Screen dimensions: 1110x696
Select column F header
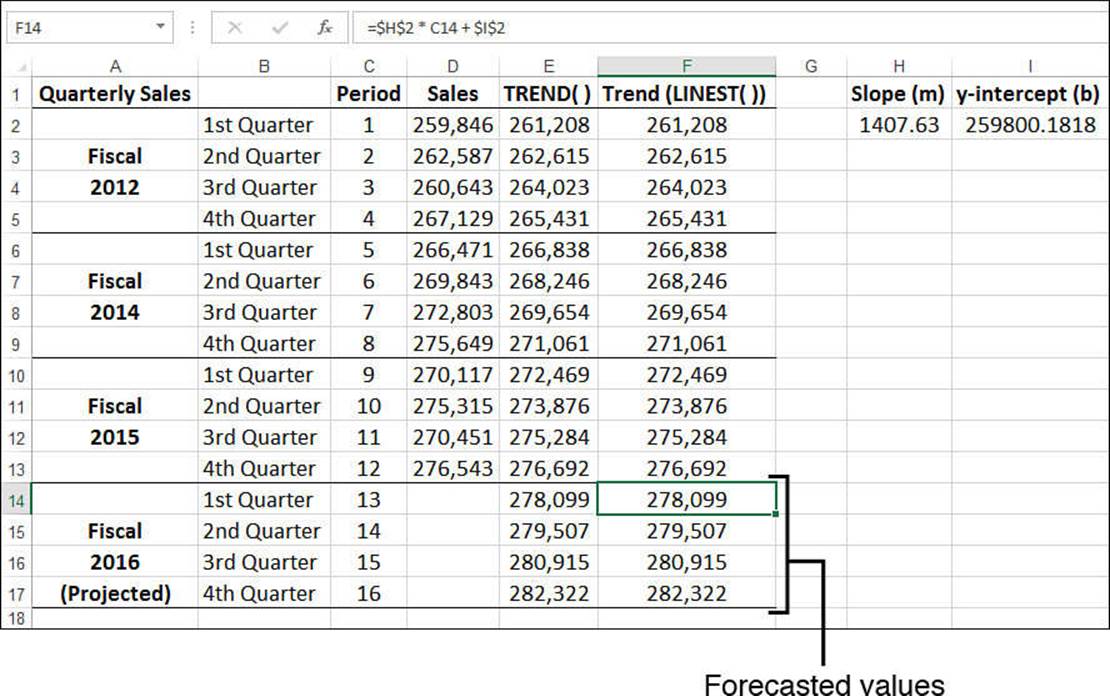(x=687, y=66)
